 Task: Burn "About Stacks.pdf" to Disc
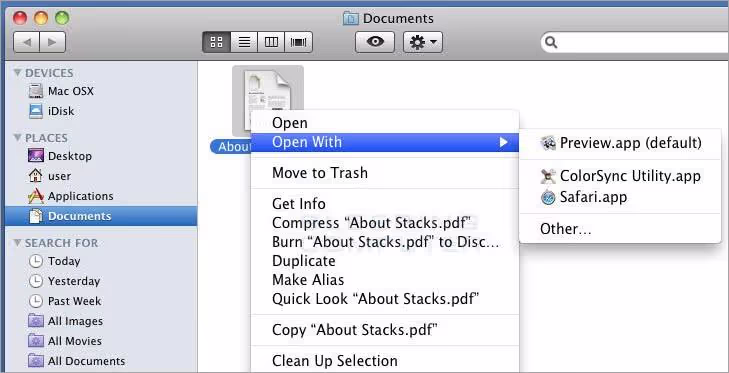click(384, 242)
